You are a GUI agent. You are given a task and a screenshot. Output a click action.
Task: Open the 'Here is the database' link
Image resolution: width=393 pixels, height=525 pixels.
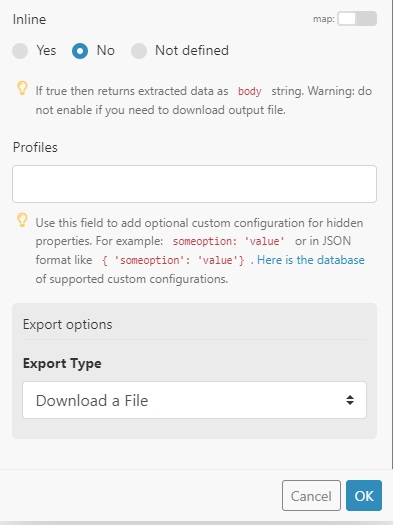point(311,260)
